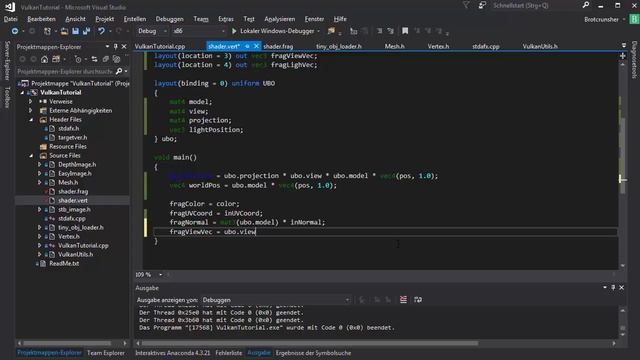Collapse the VulkanTutorial project node
Image resolution: width=640 pixels, height=360 pixels.
click(x=22, y=93)
